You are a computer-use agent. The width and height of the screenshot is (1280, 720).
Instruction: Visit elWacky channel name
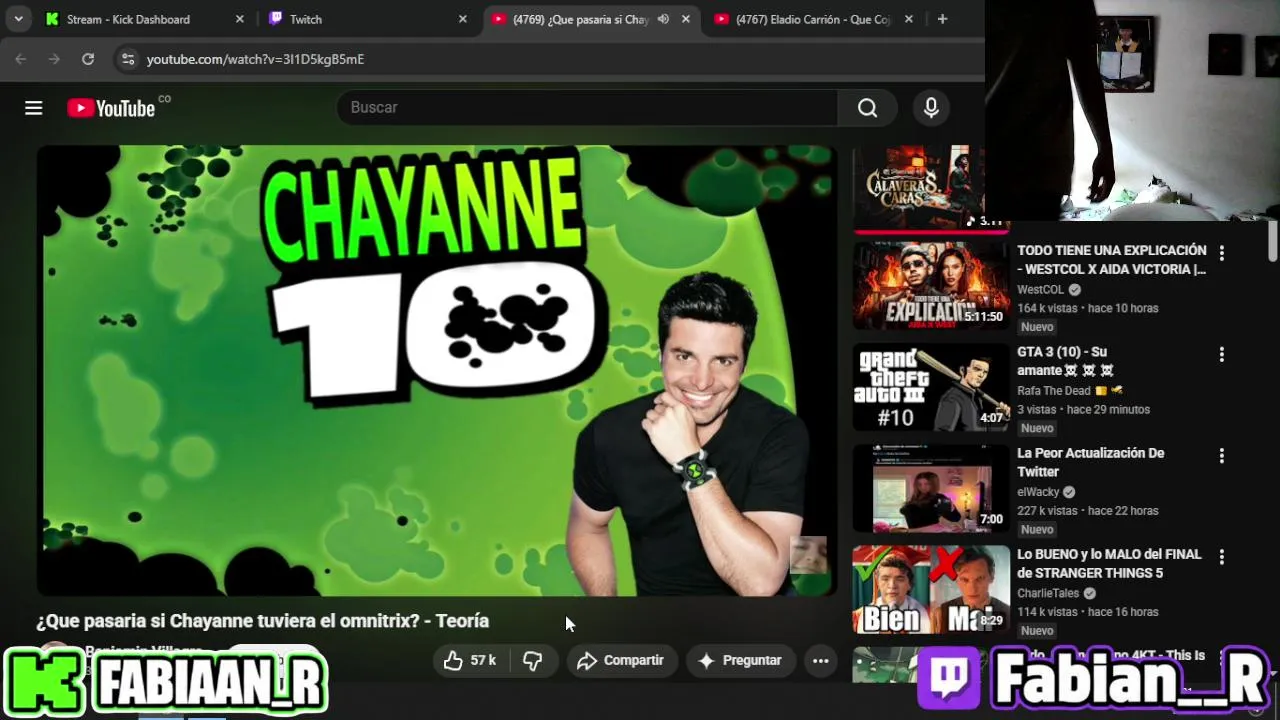coord(1038,492)
